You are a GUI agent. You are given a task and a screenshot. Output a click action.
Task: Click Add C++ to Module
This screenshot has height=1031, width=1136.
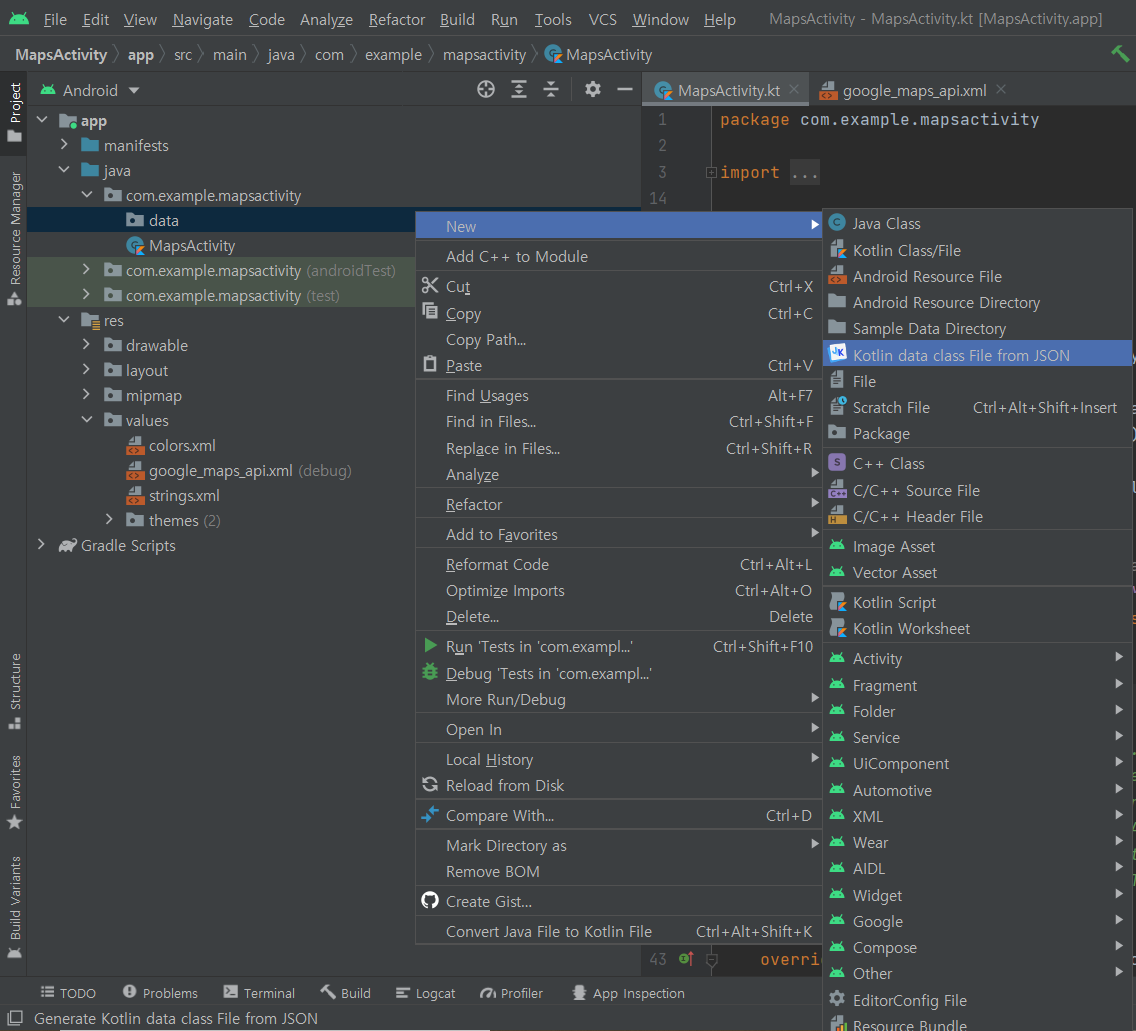[x=619, y=256]
